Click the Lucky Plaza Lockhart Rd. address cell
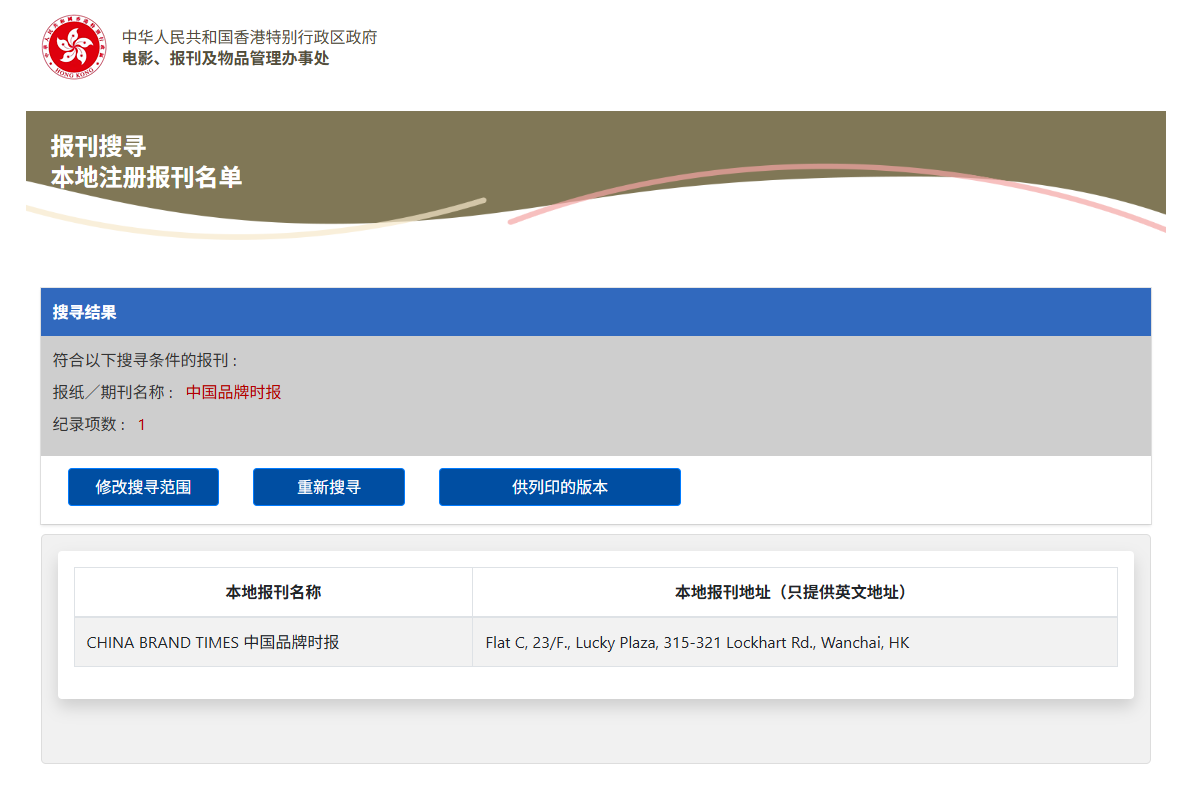The image size is (1190, 787). pyautogui.click(x=697, y=642)
